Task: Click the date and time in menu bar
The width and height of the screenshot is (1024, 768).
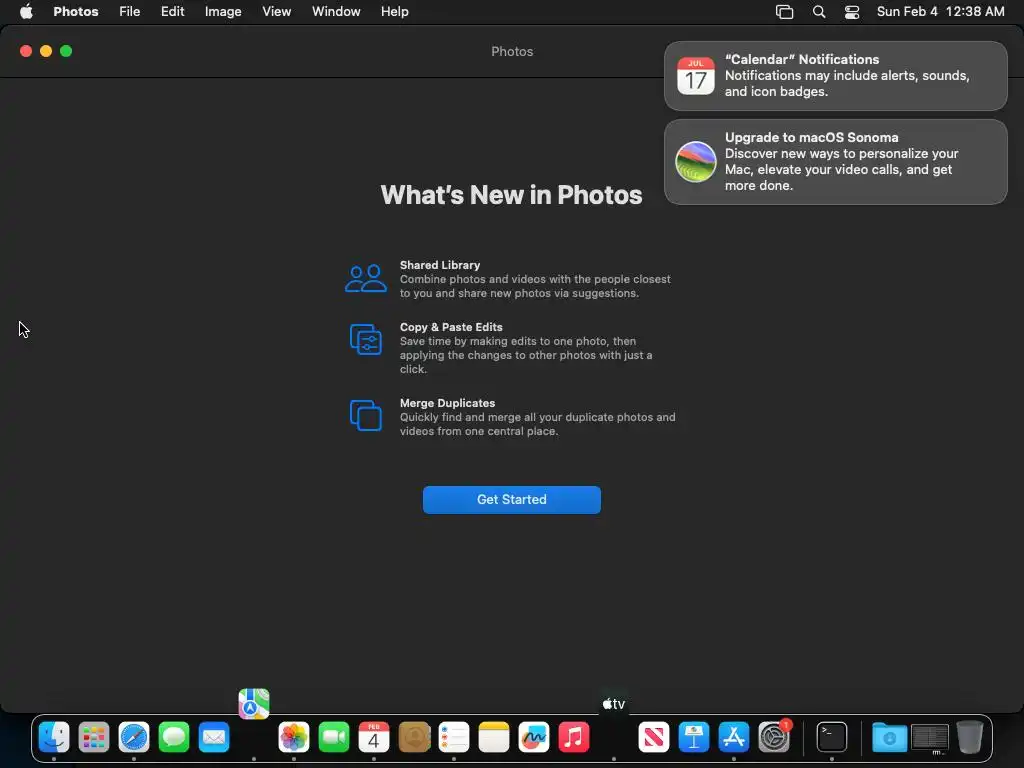Action: coord(940,12)
